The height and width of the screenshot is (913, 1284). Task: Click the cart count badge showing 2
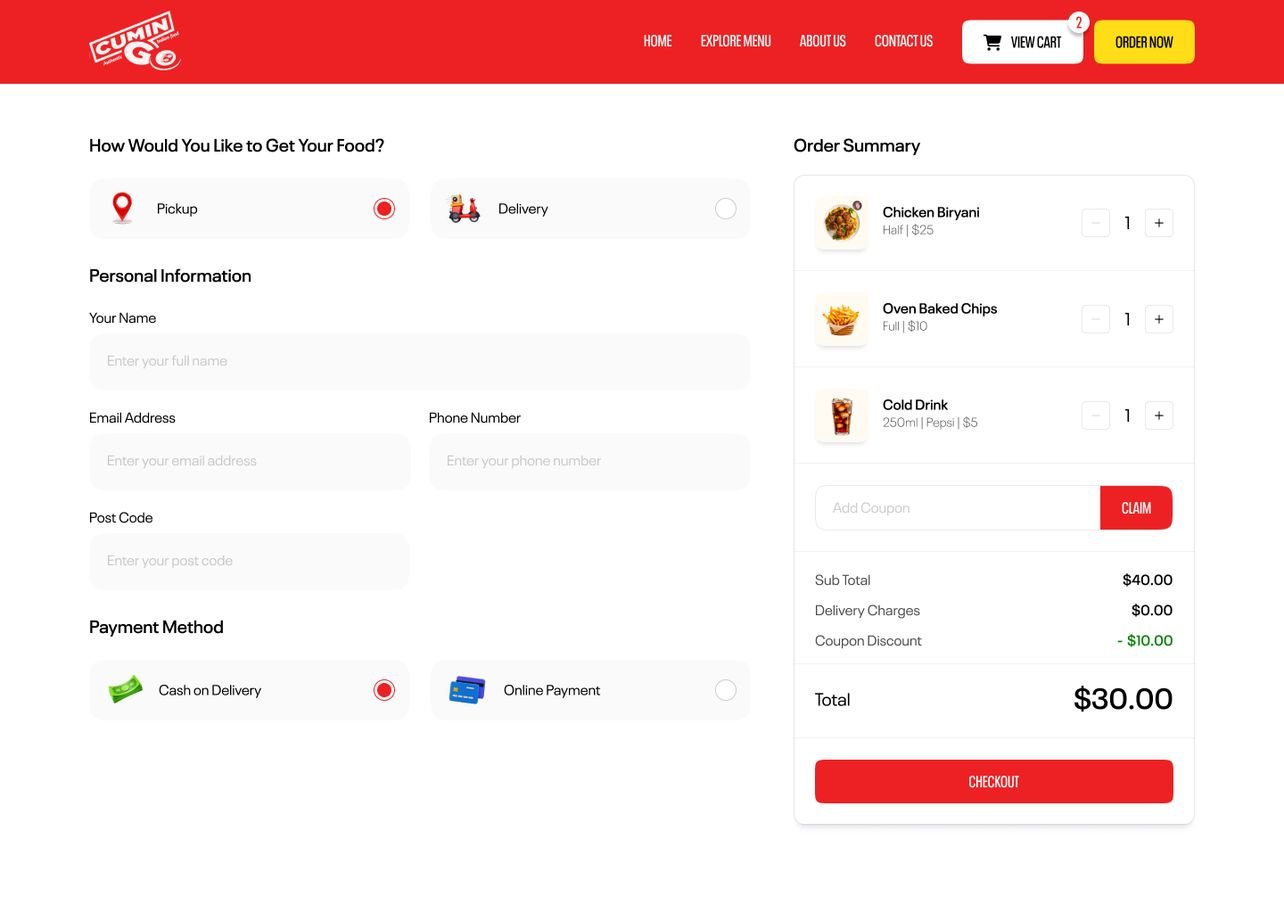pyautogui.click(x=1078, y=23)
